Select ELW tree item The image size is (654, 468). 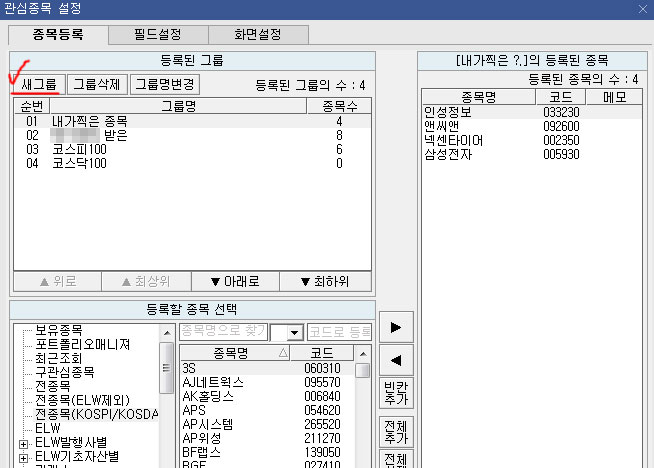coord(48,428)
